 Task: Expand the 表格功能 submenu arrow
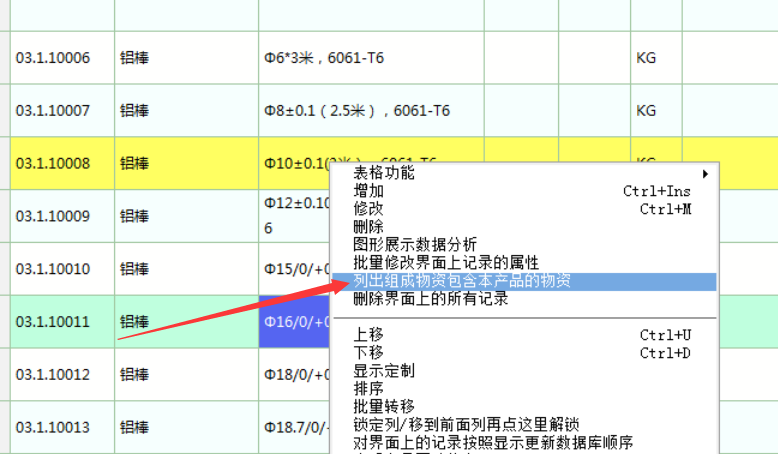click(706, 173)
